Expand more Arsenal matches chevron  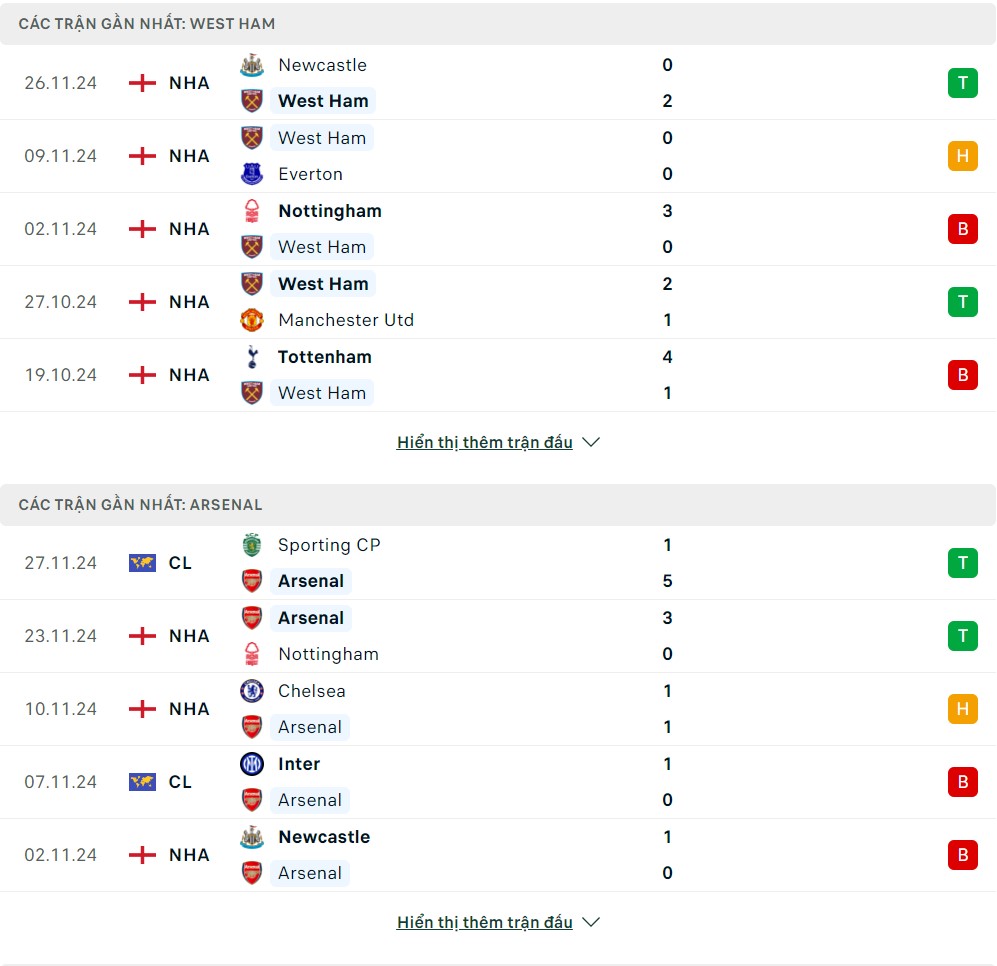coord(591,922)
